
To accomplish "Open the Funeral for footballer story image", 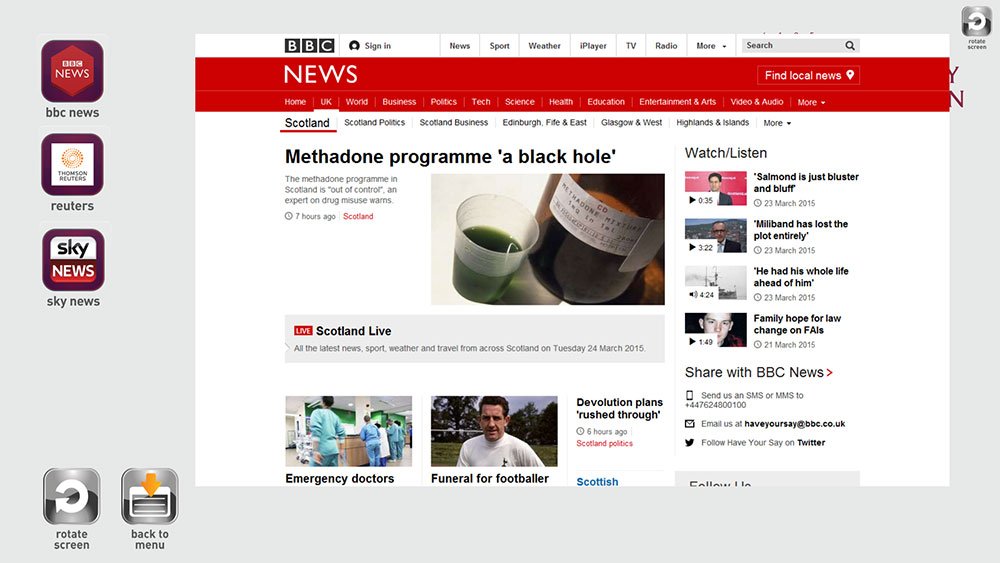I will click(x=494, y=431).
